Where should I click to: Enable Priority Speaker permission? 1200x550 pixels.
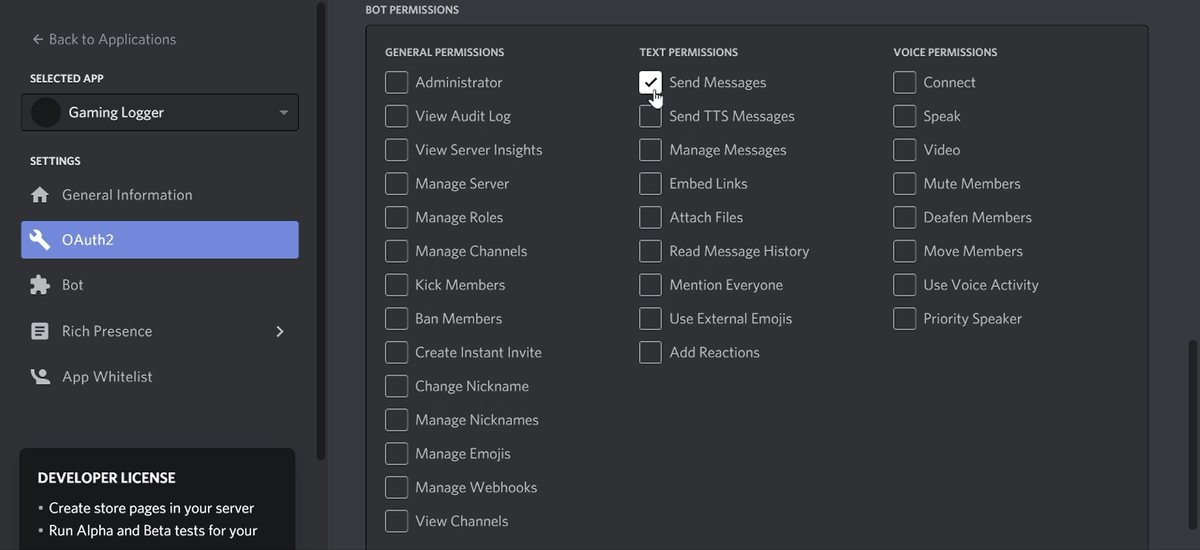pyautogui.click(x=904, y=318)
